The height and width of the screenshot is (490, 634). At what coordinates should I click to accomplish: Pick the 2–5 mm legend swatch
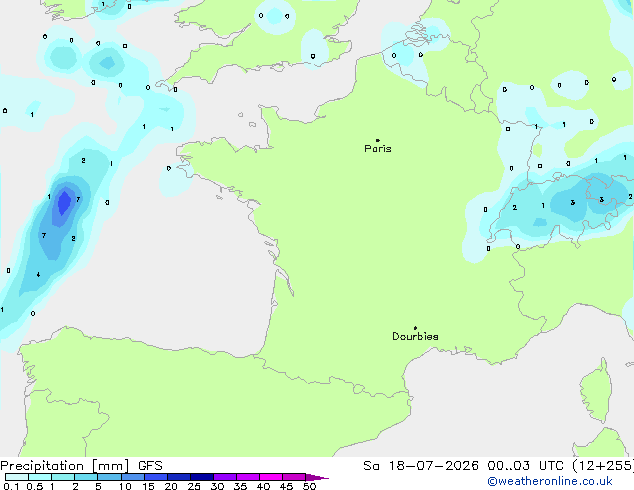tap(86, 477)
